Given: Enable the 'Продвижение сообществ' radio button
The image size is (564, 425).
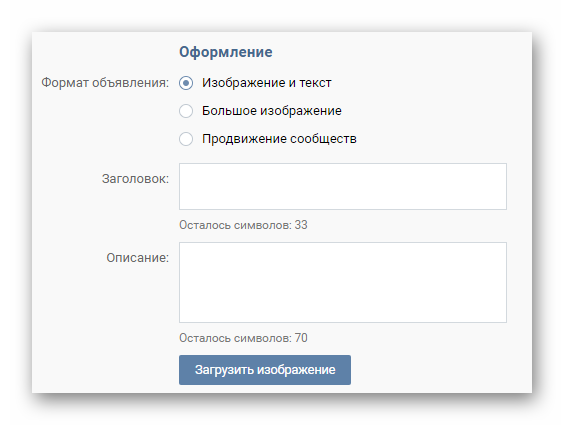Looking at the screenshot, I should (x=186, y=139).
